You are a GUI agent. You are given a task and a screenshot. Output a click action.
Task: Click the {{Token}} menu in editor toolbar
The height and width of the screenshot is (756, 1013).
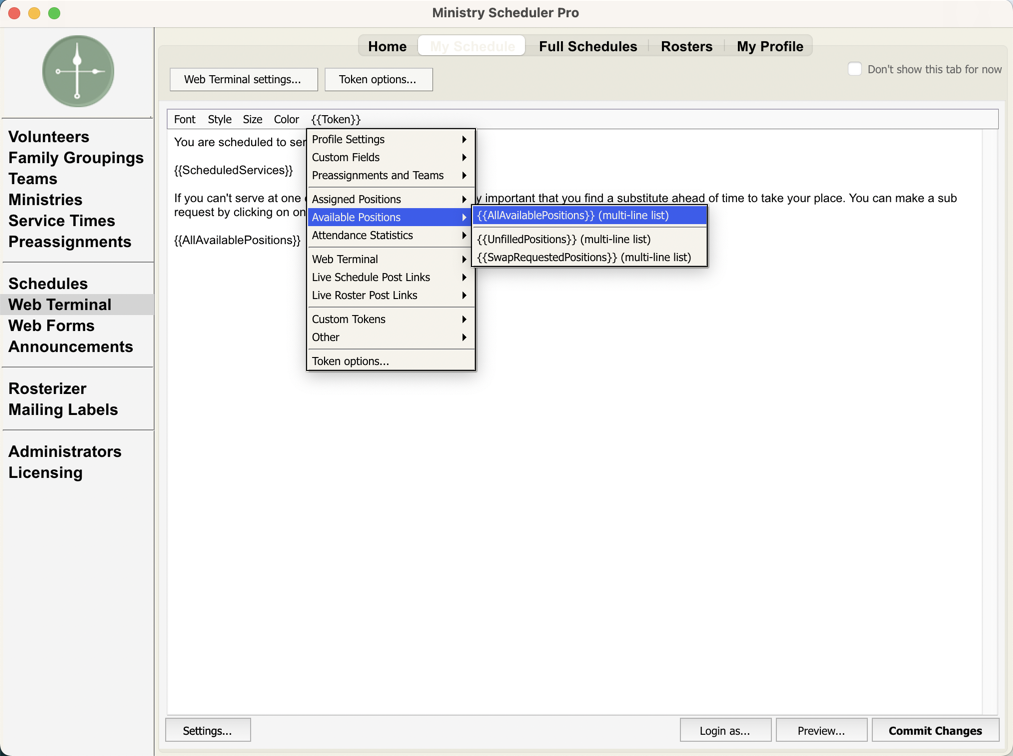click(x=336, y=119)
